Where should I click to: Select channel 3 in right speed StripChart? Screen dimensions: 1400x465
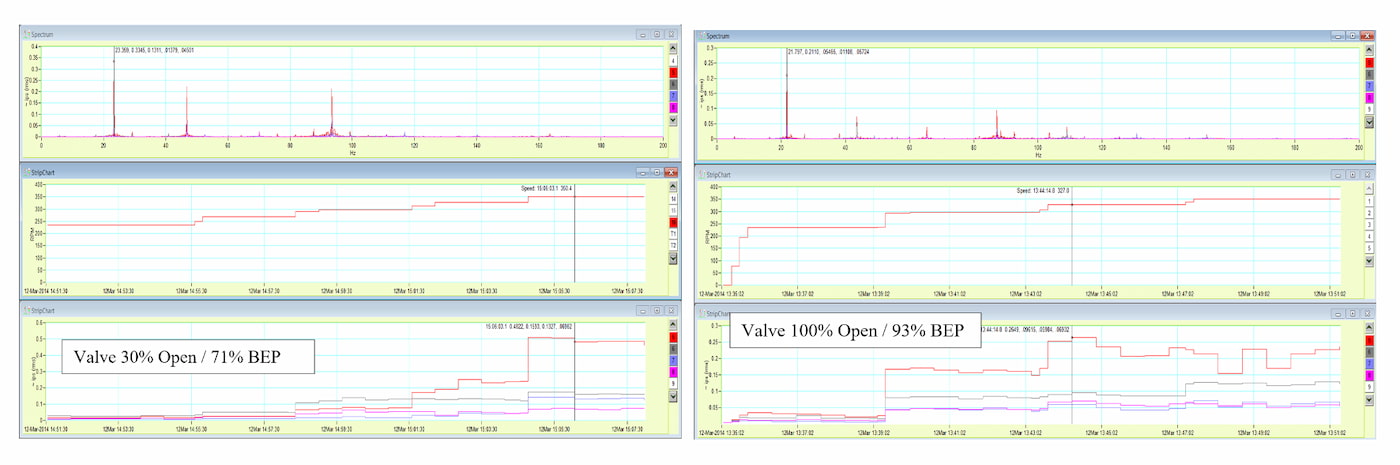point(1370,225)
